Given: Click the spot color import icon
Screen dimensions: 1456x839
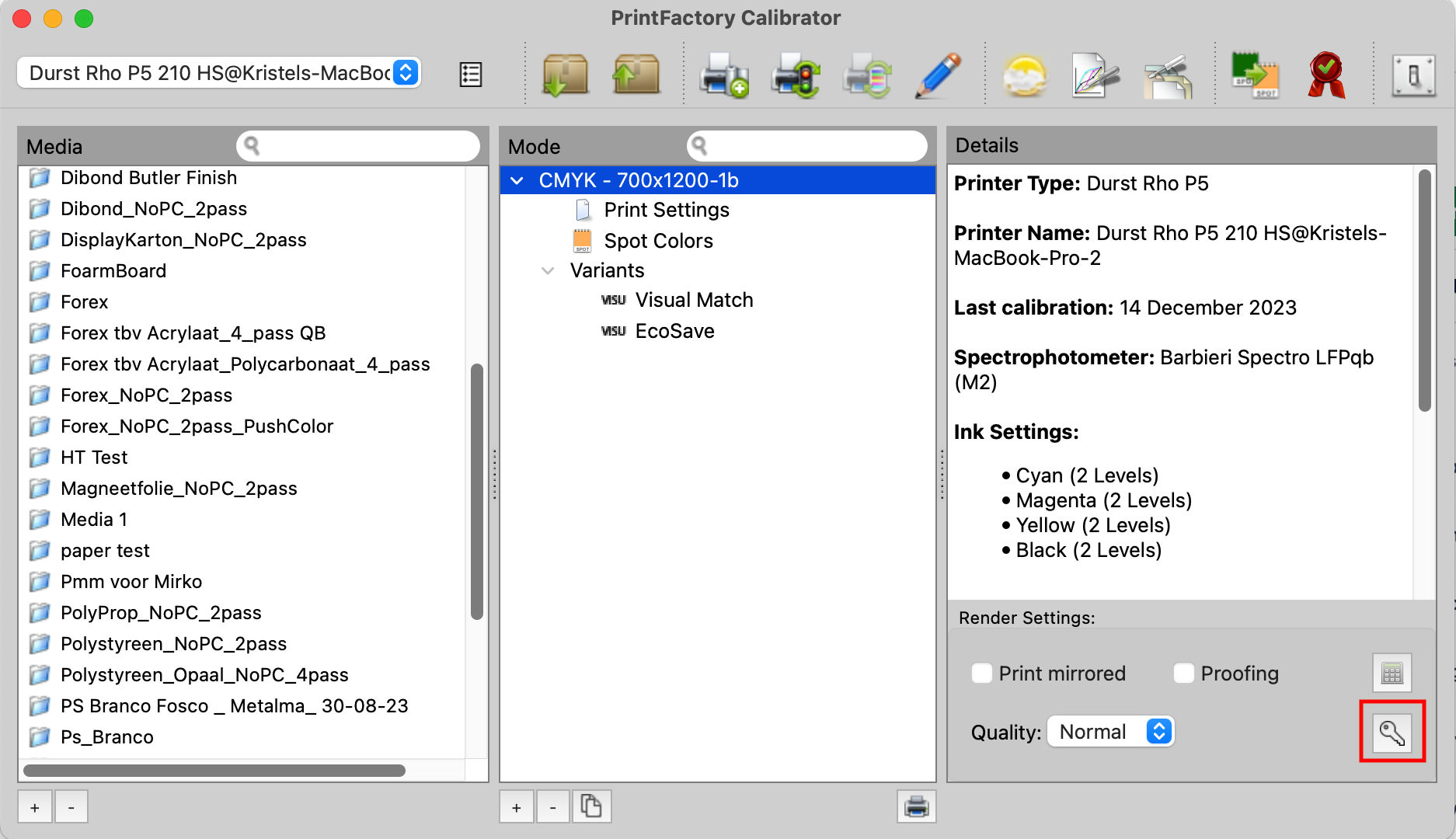Looking at the screenshot, I should 1255,75.
